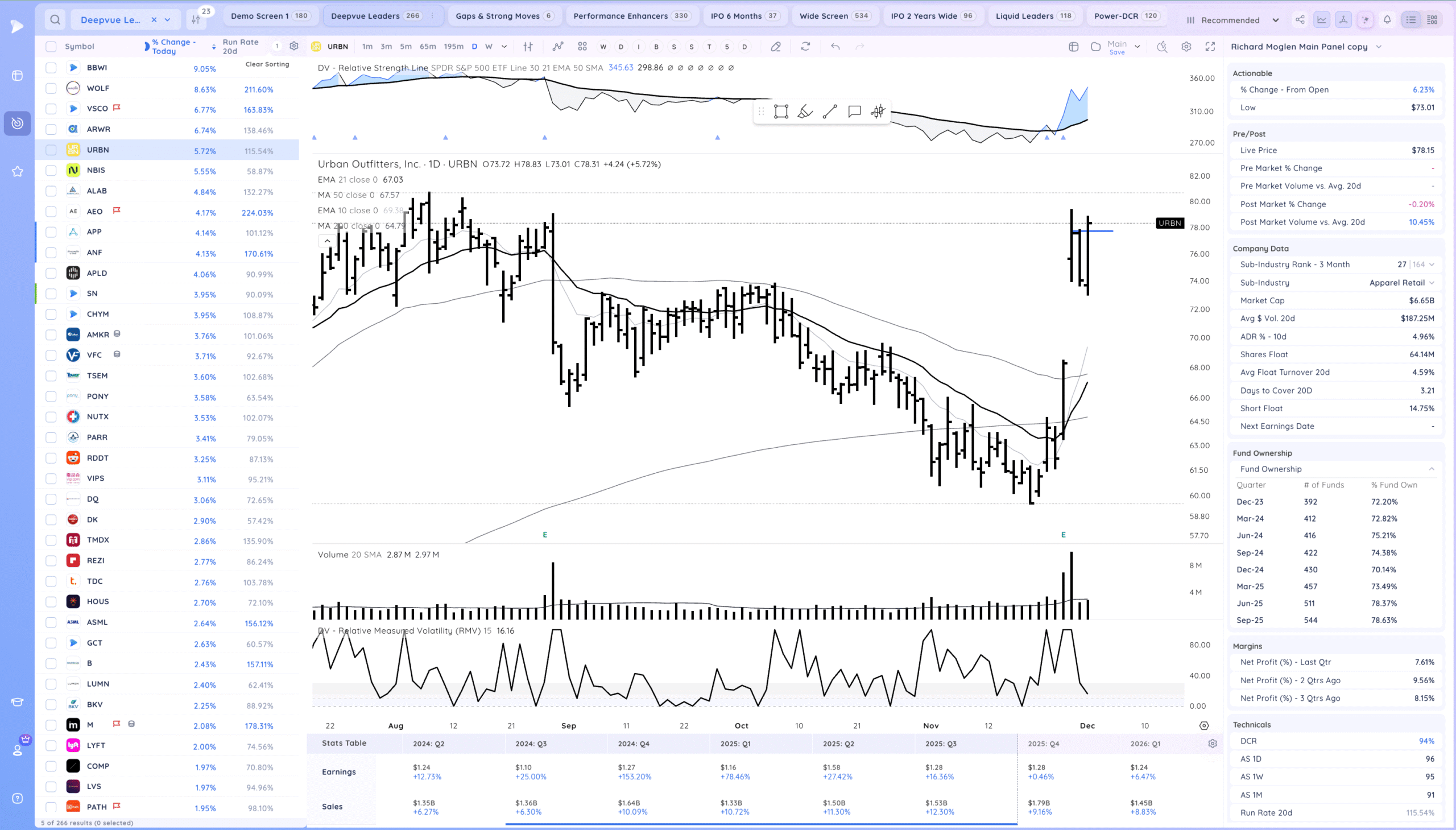This screenshot has width=1456, height=830.
Task: Open the chart type bars icon
Action: 528,47
